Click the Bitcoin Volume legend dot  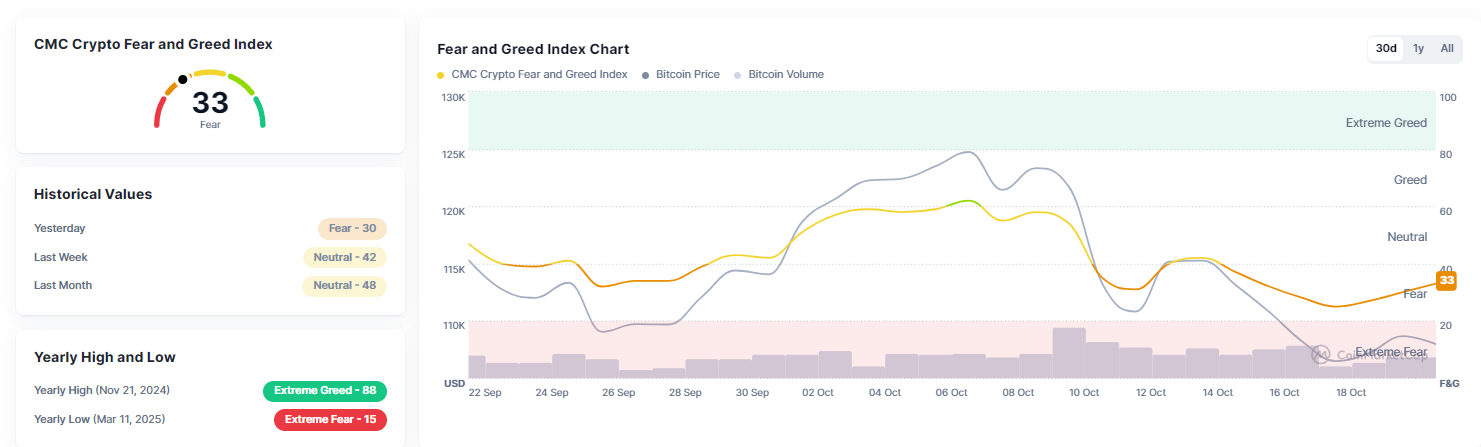pos(739,75)
